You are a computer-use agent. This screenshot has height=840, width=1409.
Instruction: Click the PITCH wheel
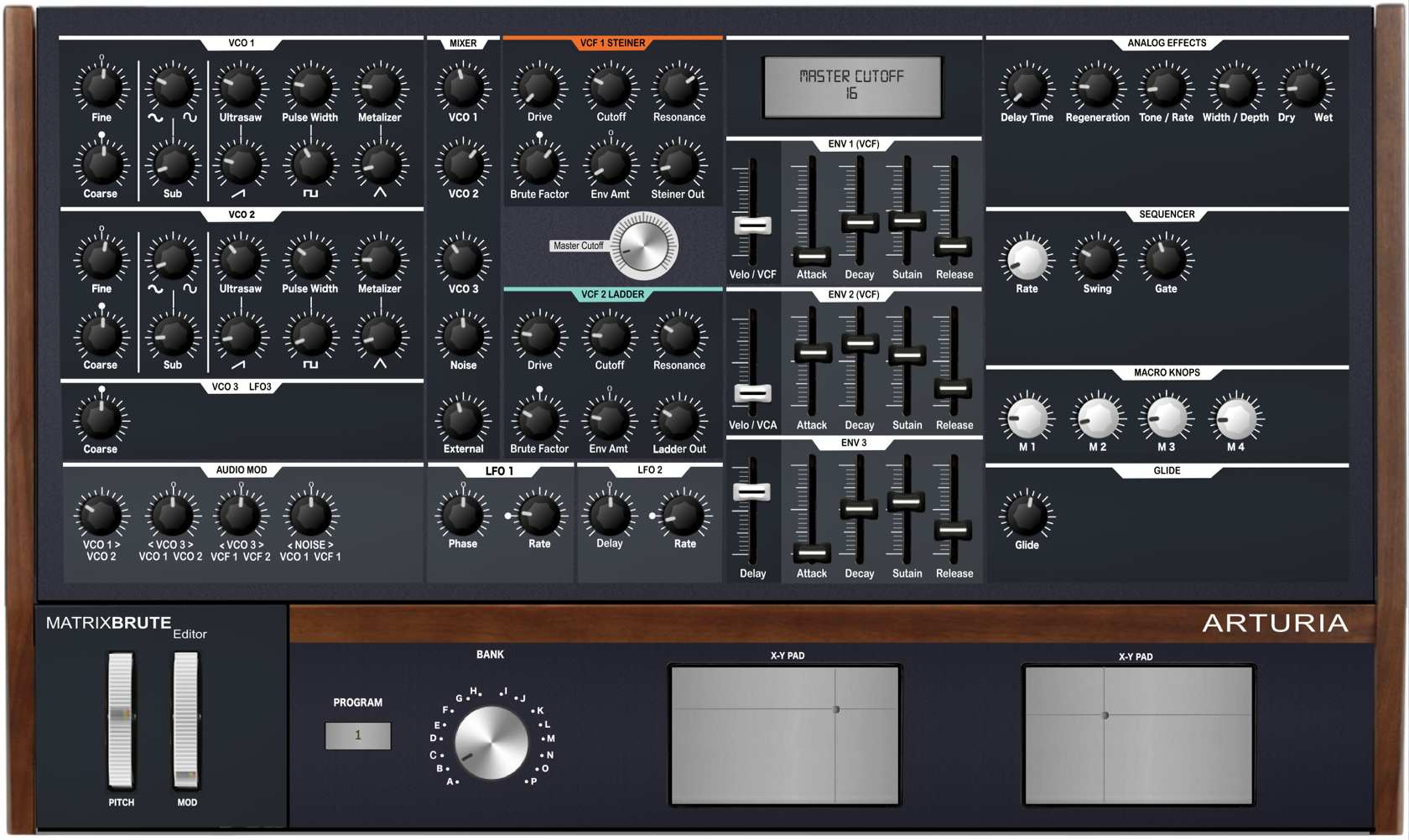tap(121, 721)
